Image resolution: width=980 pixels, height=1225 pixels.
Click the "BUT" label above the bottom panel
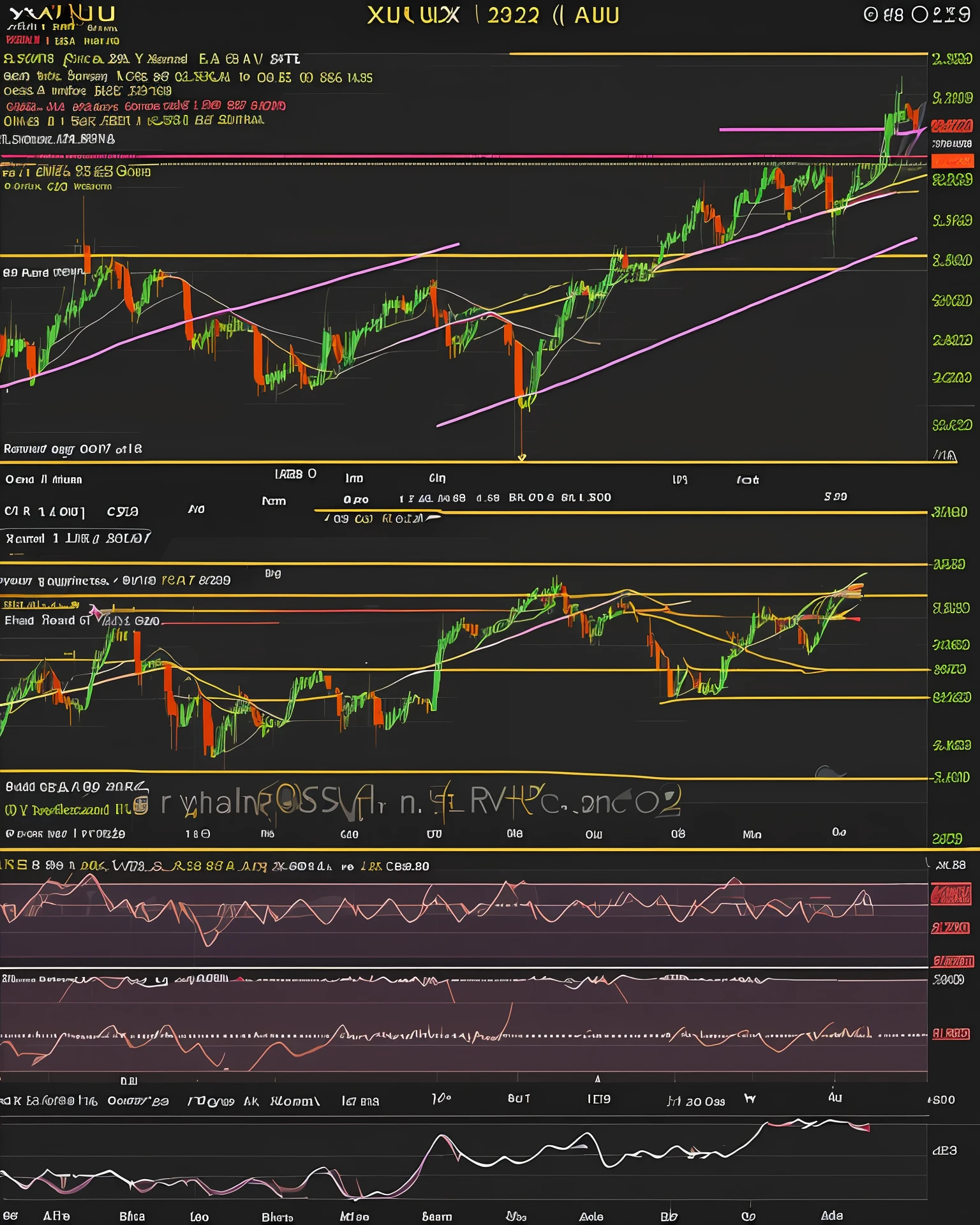(519, 1098)
